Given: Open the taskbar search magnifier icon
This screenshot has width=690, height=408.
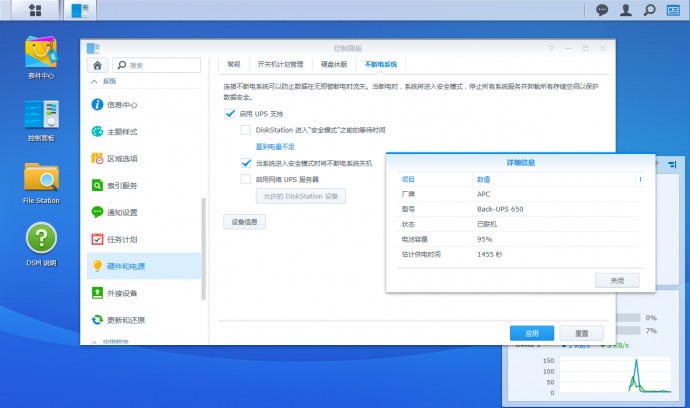Looking at the screenshot, I should [650, 10].
